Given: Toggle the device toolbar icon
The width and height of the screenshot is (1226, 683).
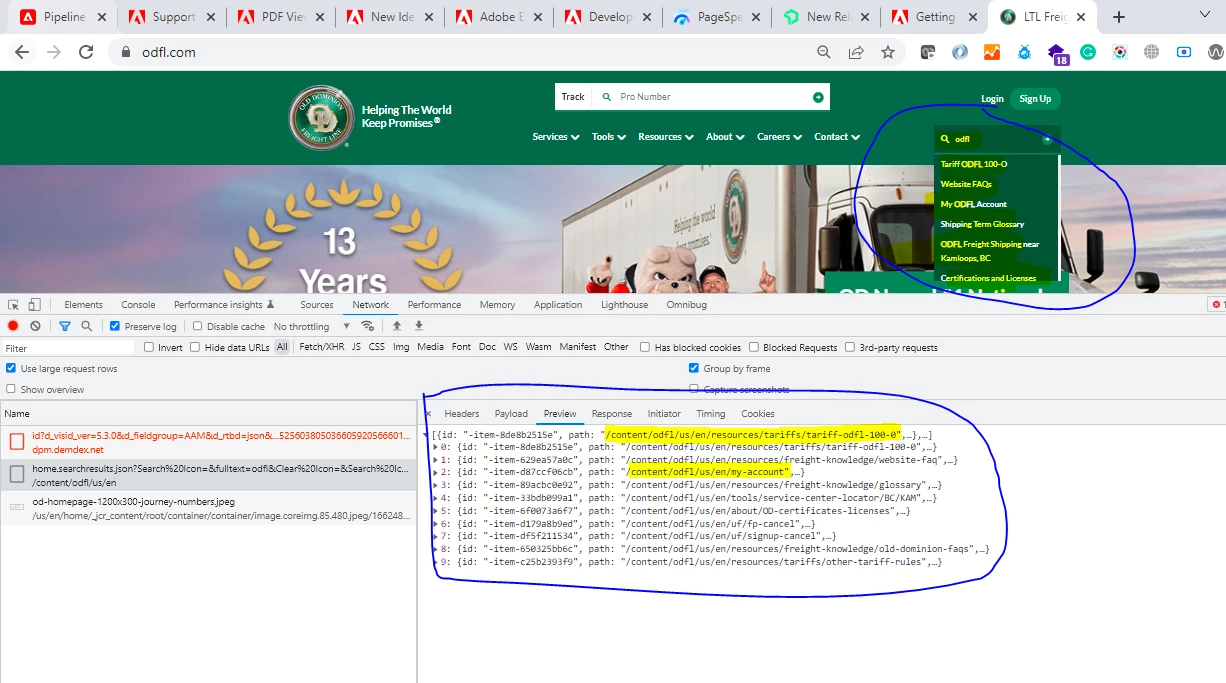Looking at the screenshot, I should [35, 305].
